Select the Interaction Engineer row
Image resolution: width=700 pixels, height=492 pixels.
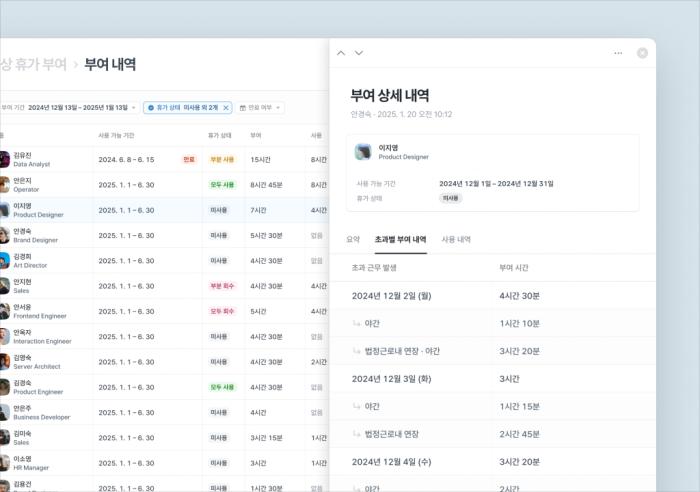pyautogui.click(x=164, y=337)
